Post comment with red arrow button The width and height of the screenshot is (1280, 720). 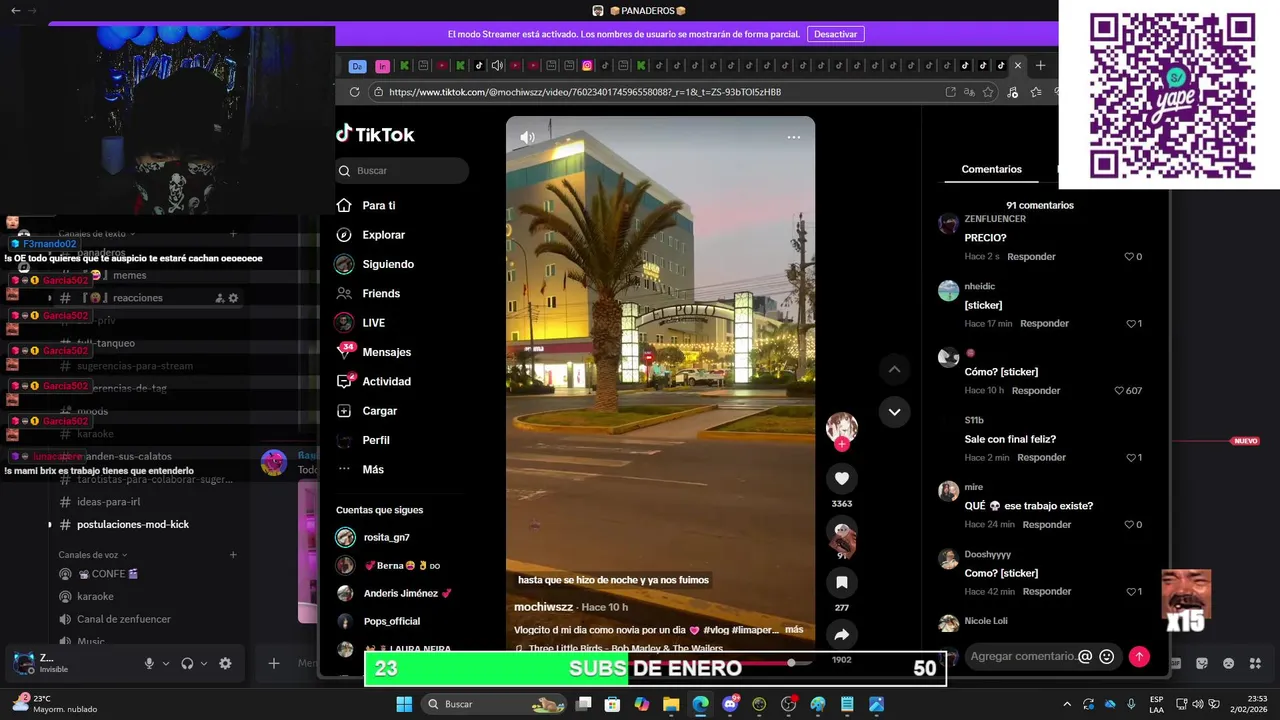[x=1139, y=657]
